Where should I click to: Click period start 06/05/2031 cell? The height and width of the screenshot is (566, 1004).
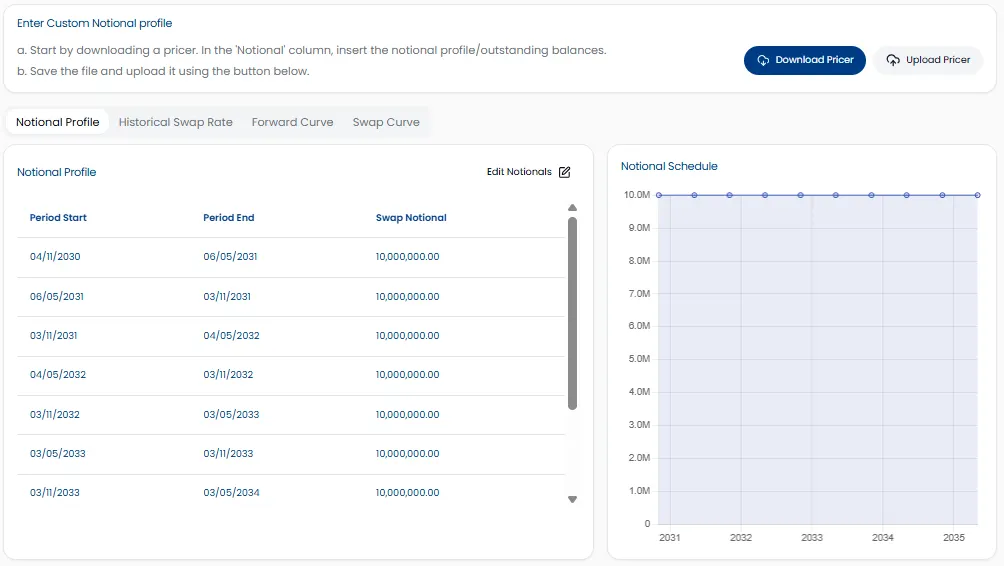56,296
